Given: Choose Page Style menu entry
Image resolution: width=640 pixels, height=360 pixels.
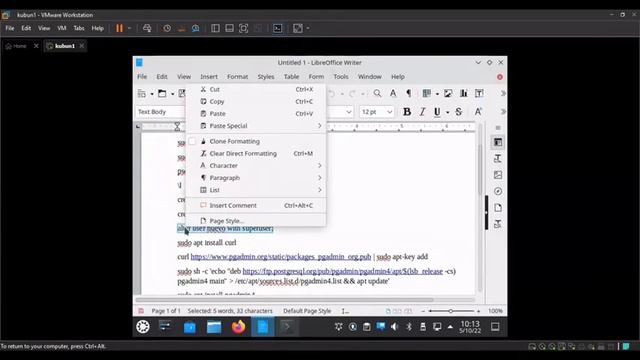Looking at the screenshot, I should (256, 221).
